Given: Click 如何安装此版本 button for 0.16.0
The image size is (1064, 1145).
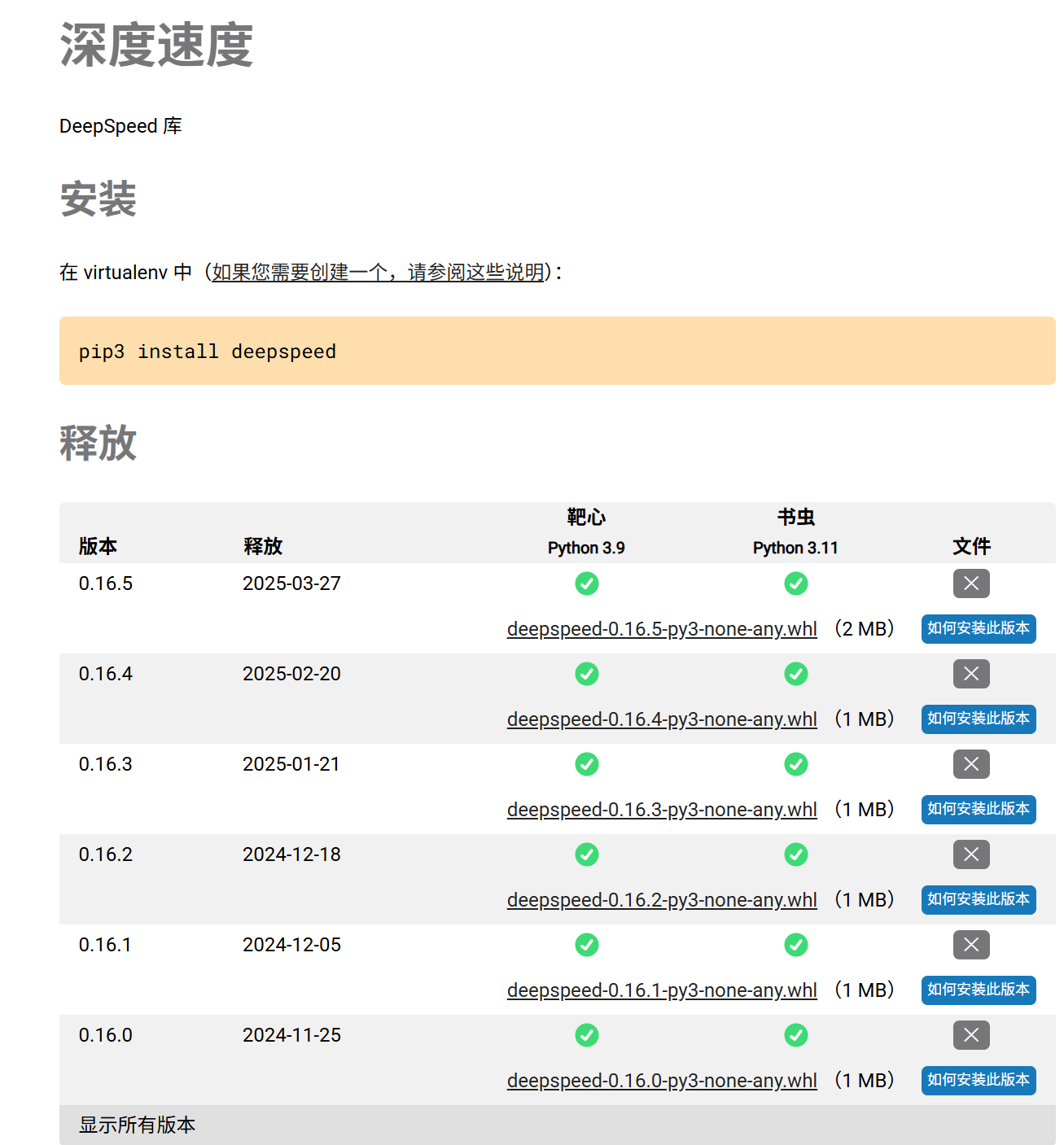Looking at the screenshot, I should pos(979,1081).
